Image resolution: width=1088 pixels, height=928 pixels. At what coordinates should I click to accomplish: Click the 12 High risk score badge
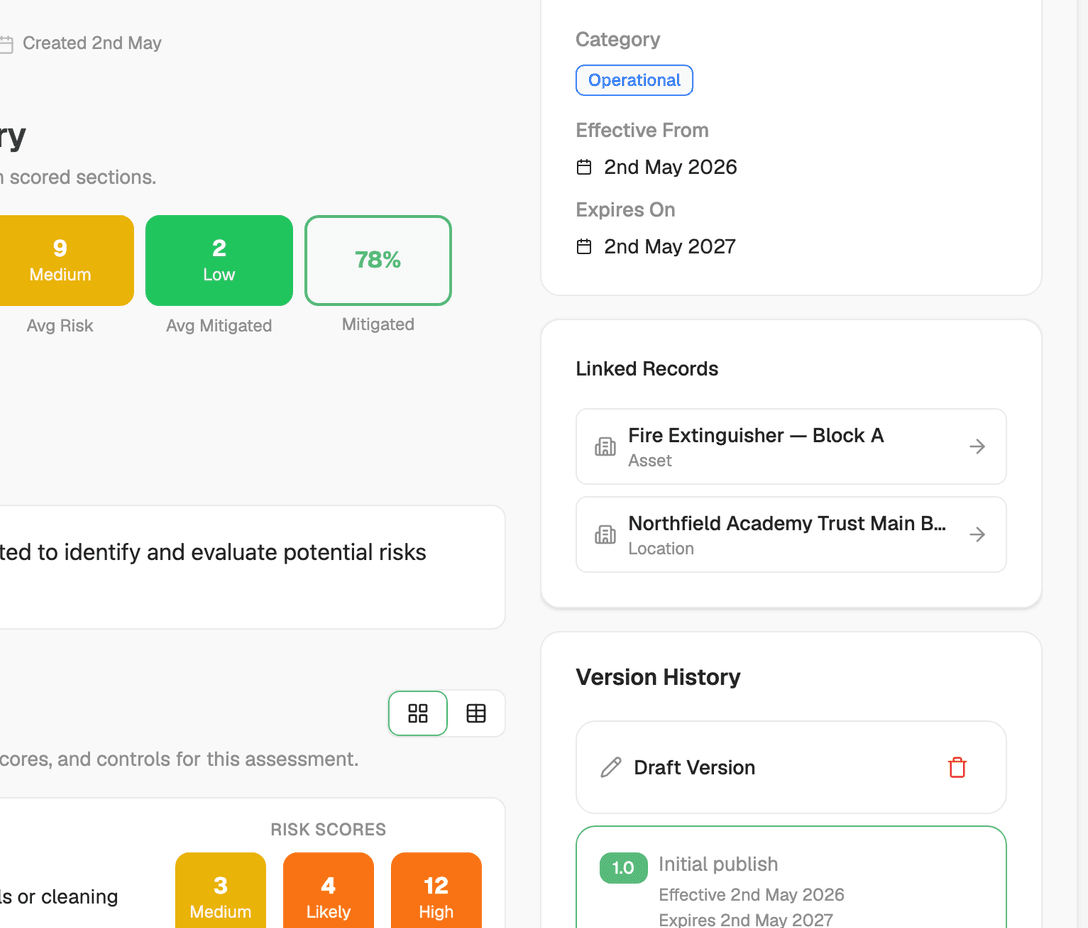coord(436,891)
